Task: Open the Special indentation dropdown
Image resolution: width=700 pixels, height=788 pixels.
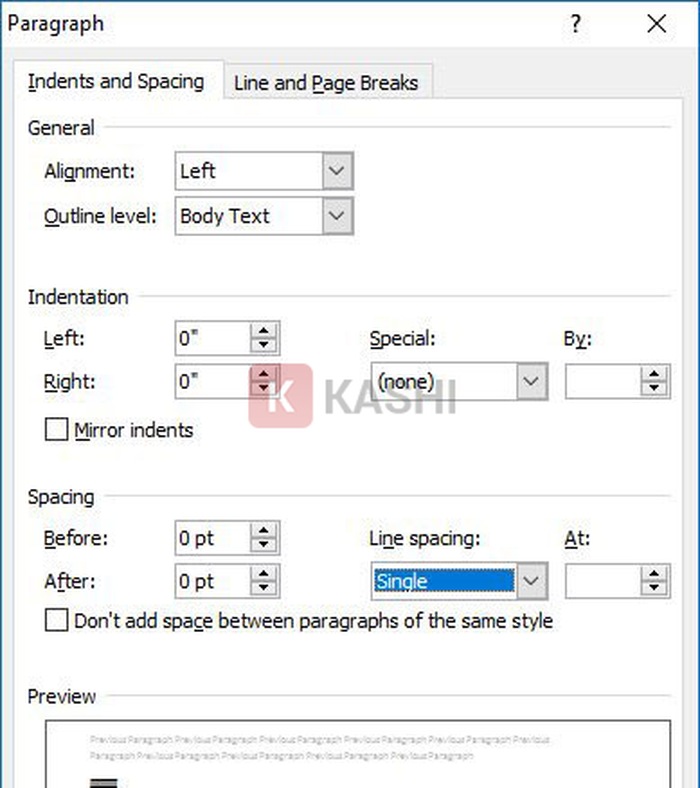Action: point(531,382)
